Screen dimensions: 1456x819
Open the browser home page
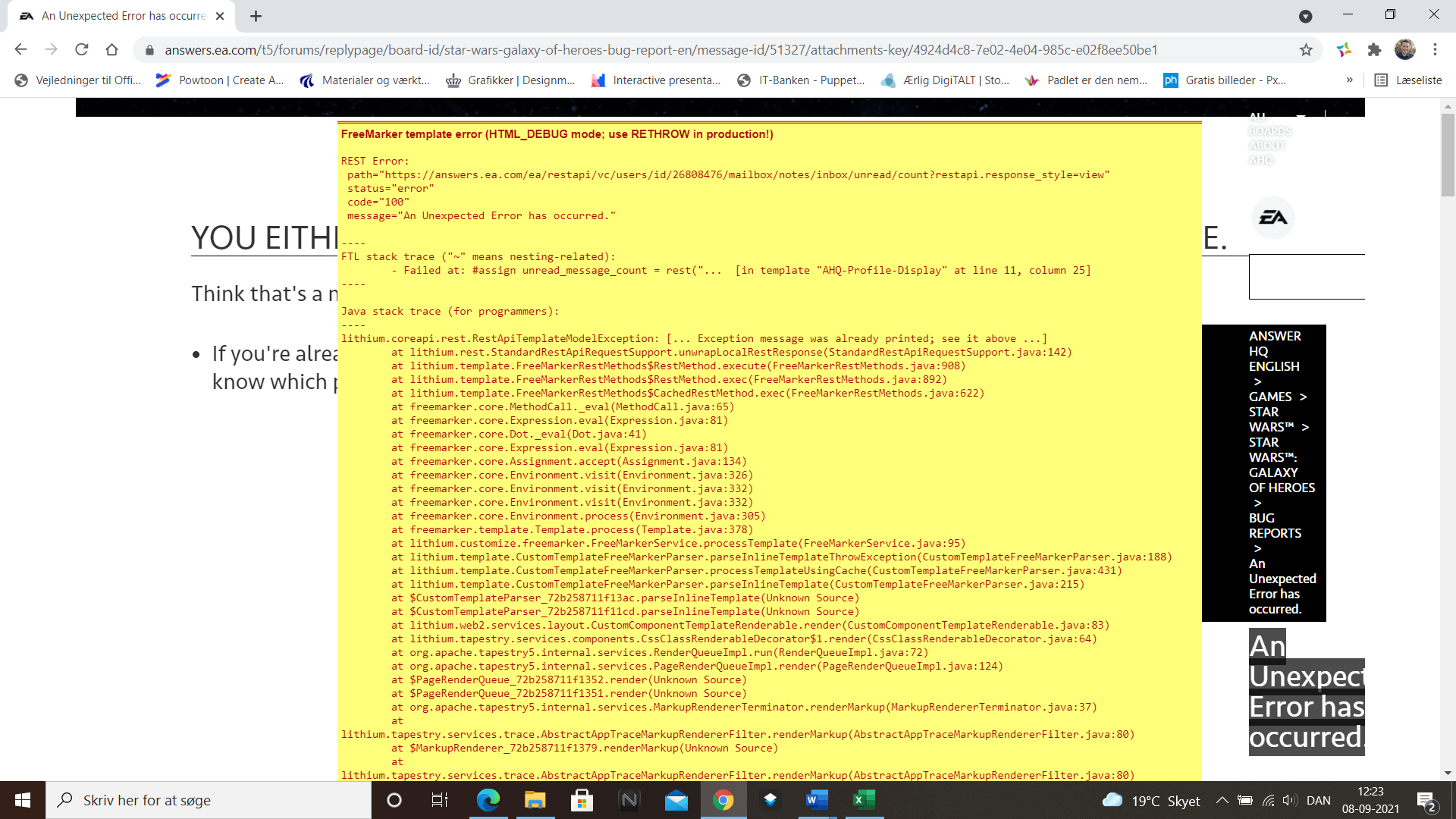tap(111, 49)
